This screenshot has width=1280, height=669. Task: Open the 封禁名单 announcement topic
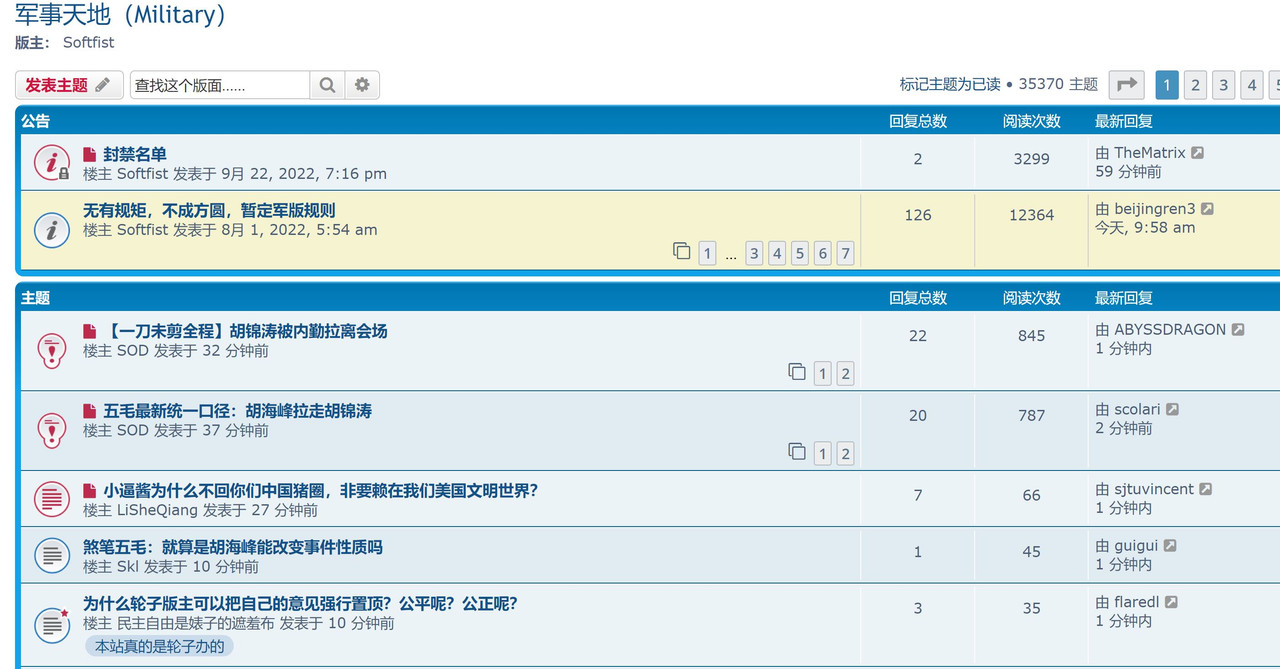[x=135, y=154]
